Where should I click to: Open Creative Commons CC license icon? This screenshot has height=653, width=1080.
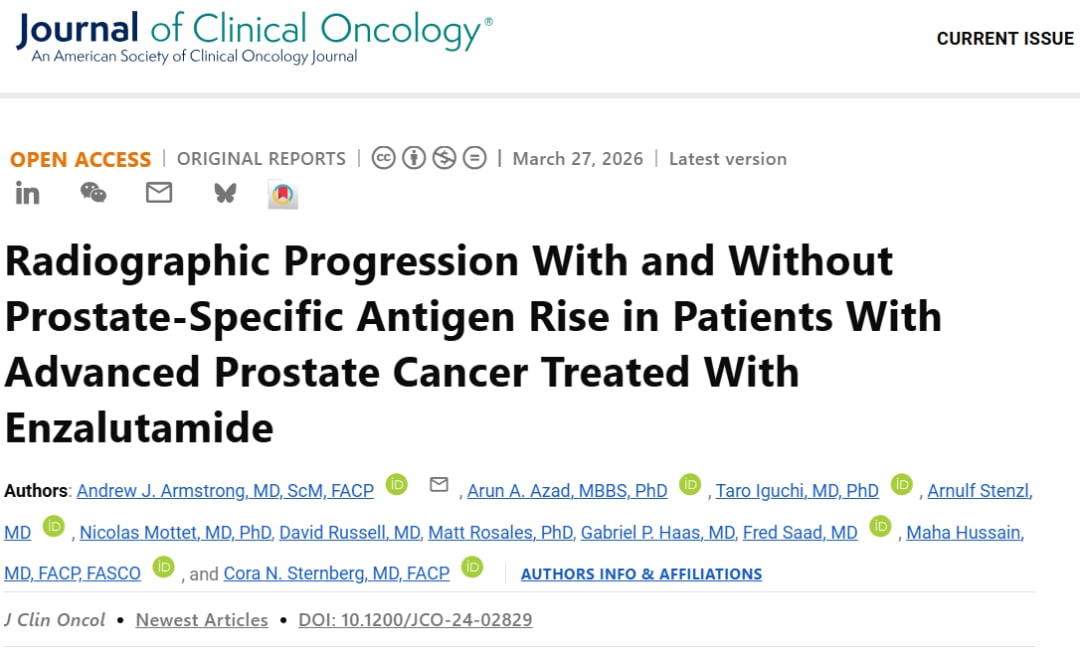(384, 158)
